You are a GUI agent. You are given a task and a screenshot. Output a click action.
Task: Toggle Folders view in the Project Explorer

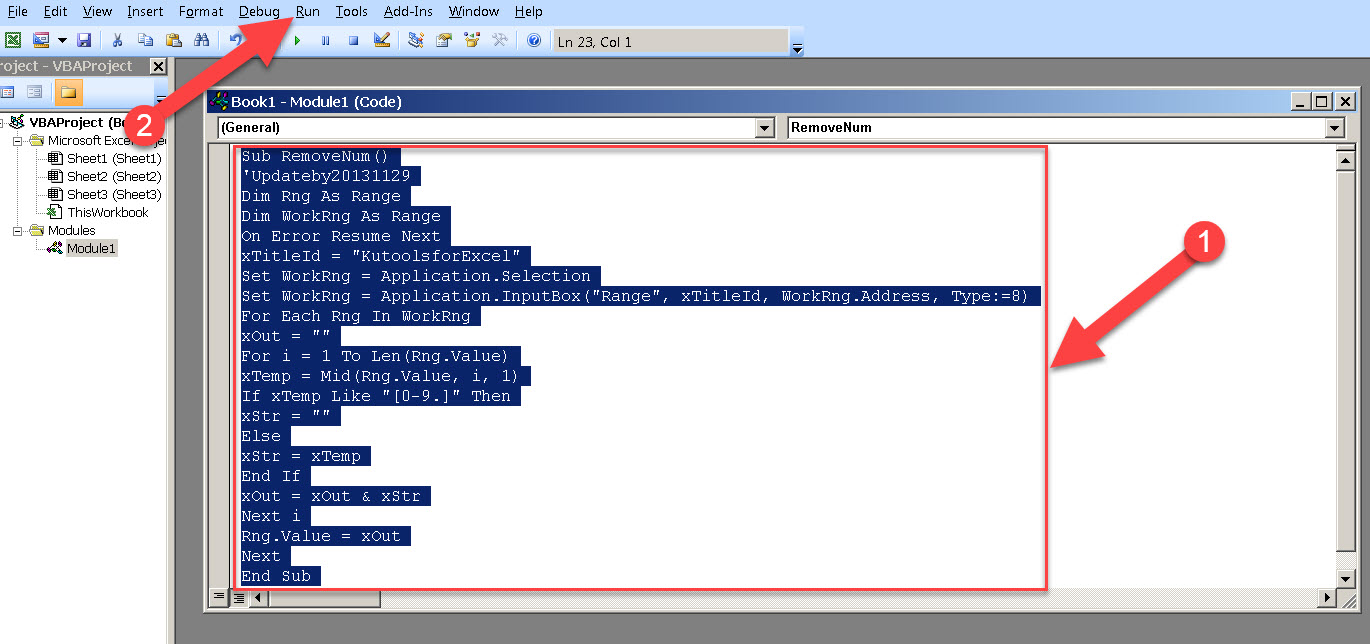click(69, 91)
